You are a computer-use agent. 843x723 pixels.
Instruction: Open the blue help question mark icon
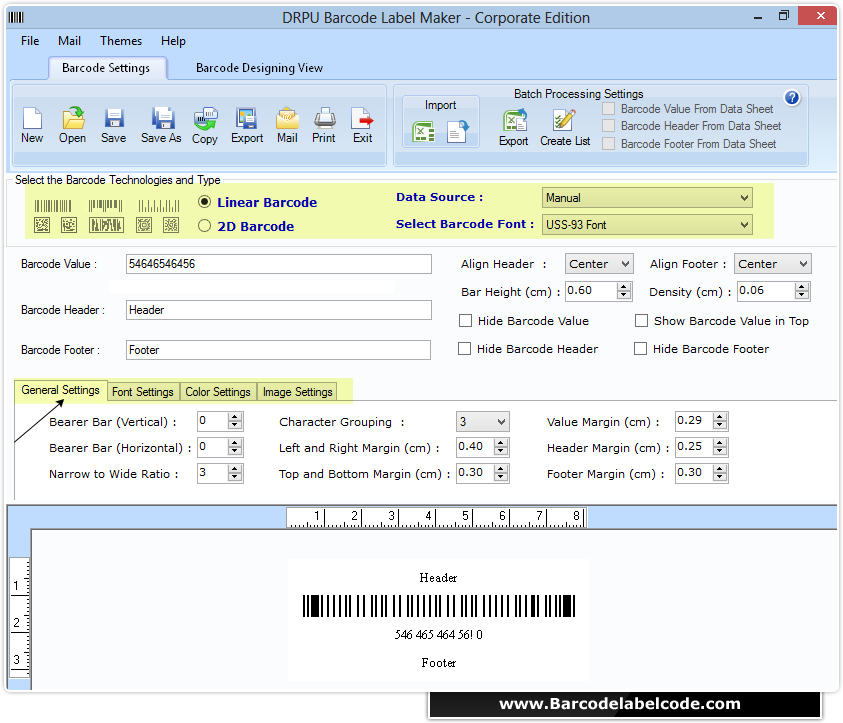coord(792,98)
